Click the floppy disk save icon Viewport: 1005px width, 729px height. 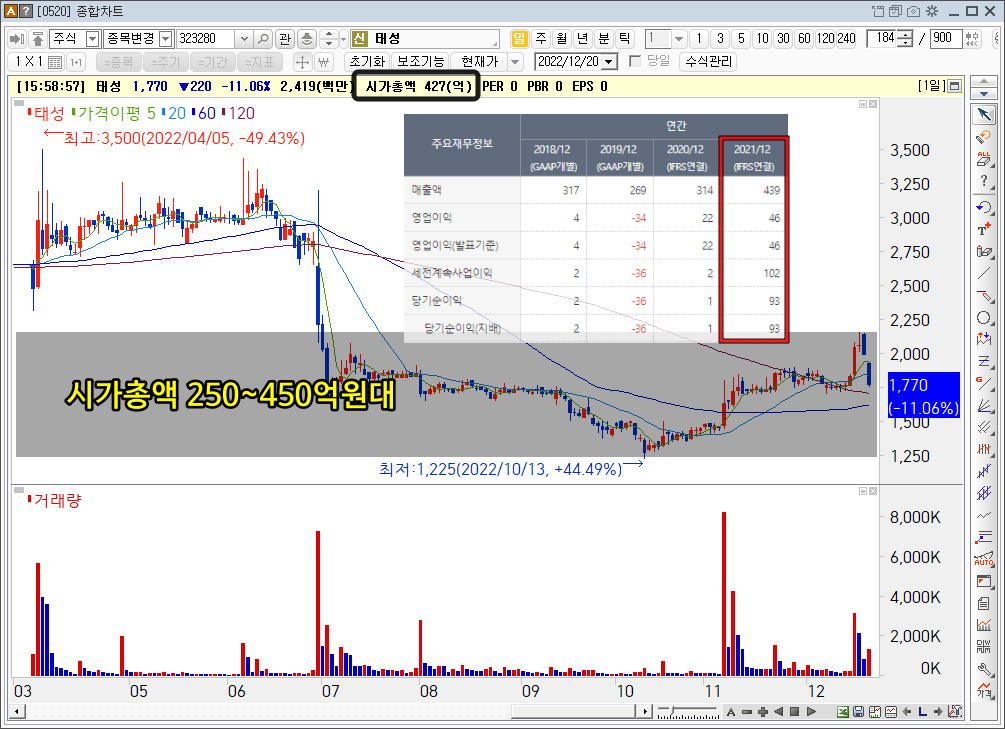[859, 711]
